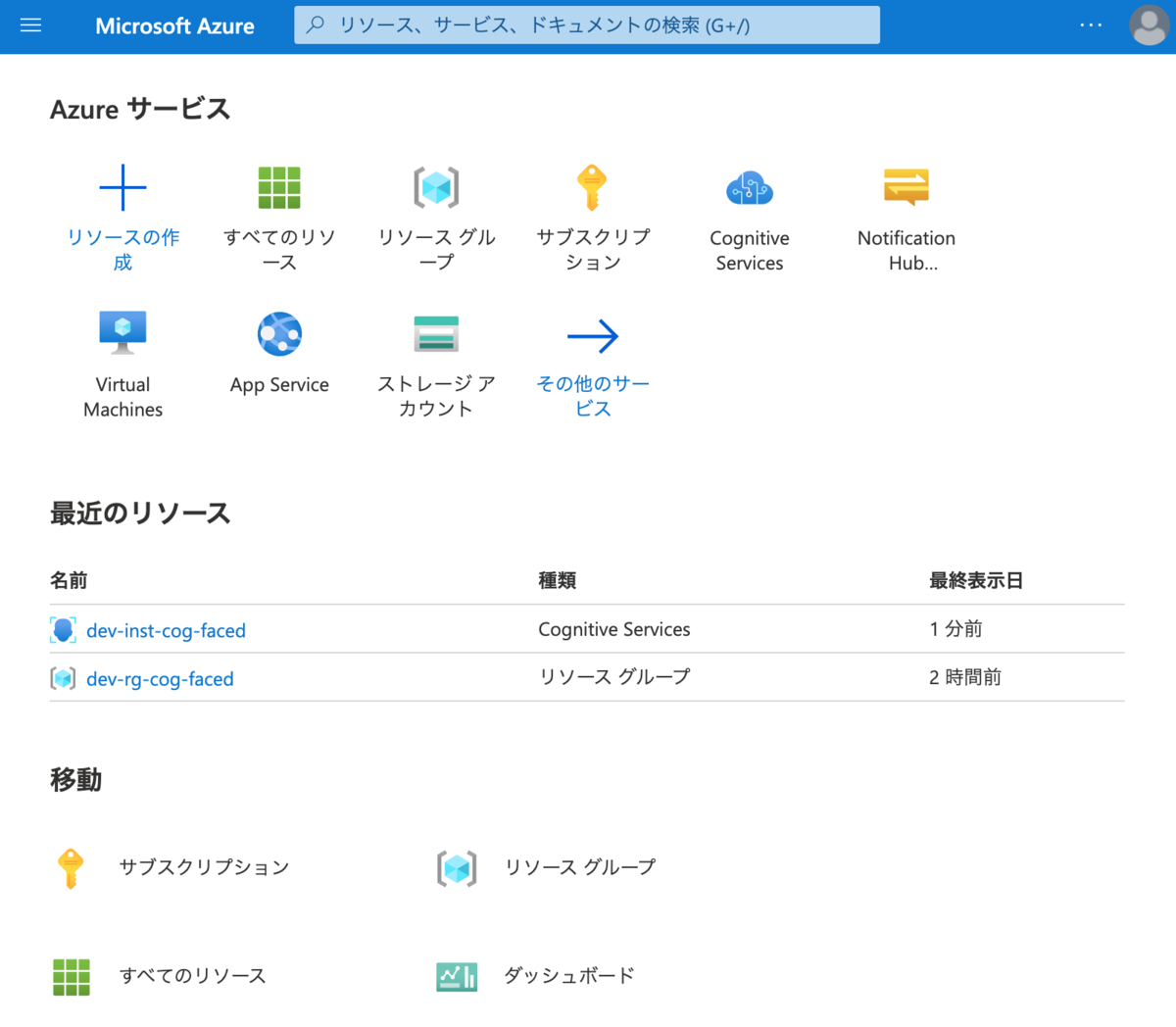Go to サブスクリプション in the 移動 section

tap(204, 867)
